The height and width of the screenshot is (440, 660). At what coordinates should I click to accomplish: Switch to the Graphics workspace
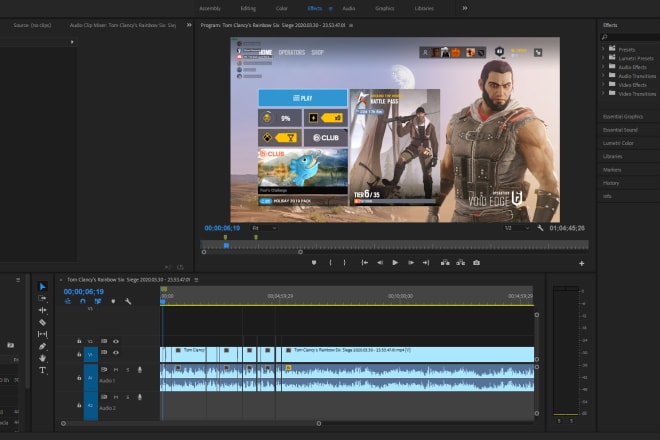[385, 8]
